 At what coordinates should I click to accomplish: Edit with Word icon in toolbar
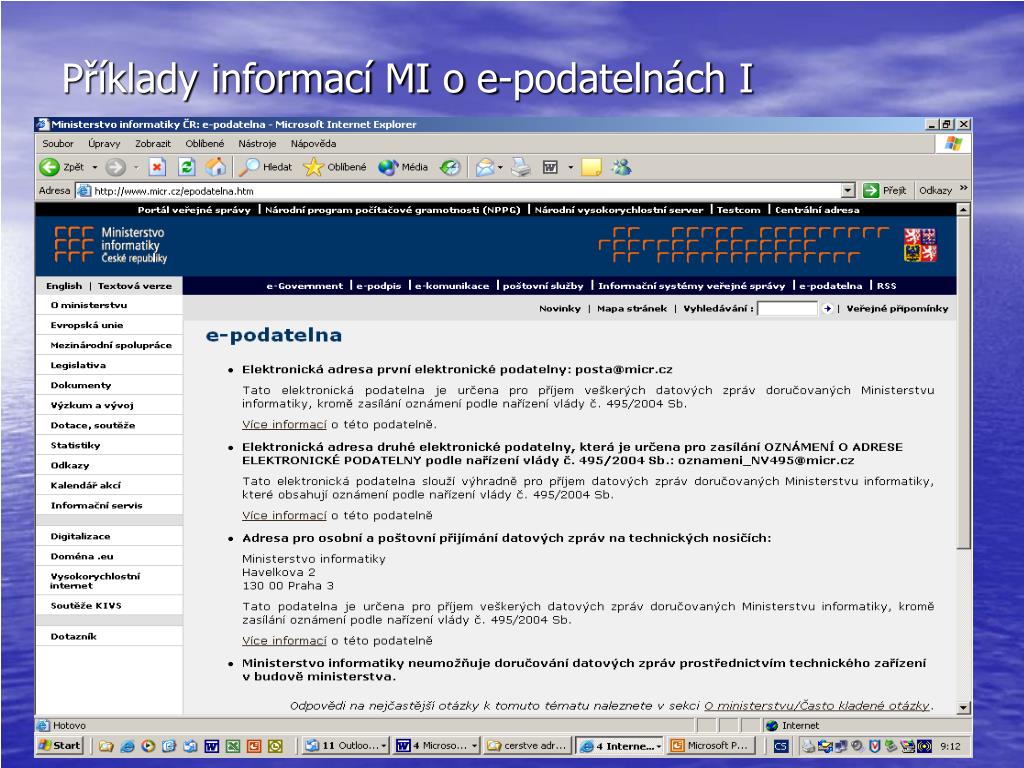pos(551,168)
